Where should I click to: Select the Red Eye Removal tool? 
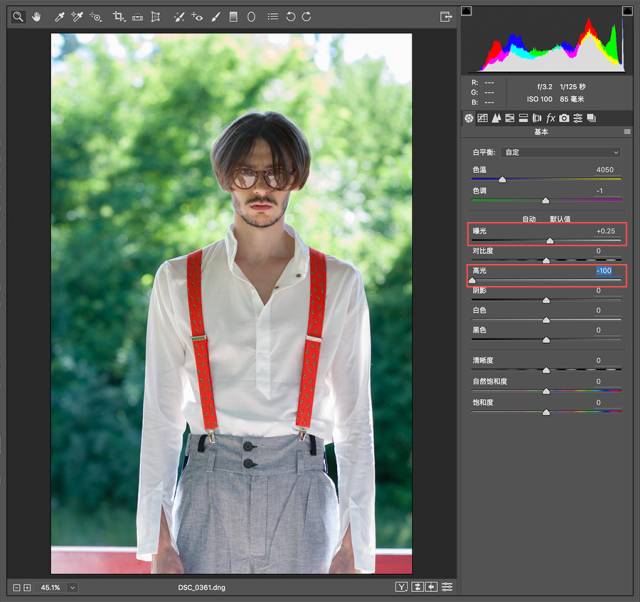(198, 17)
